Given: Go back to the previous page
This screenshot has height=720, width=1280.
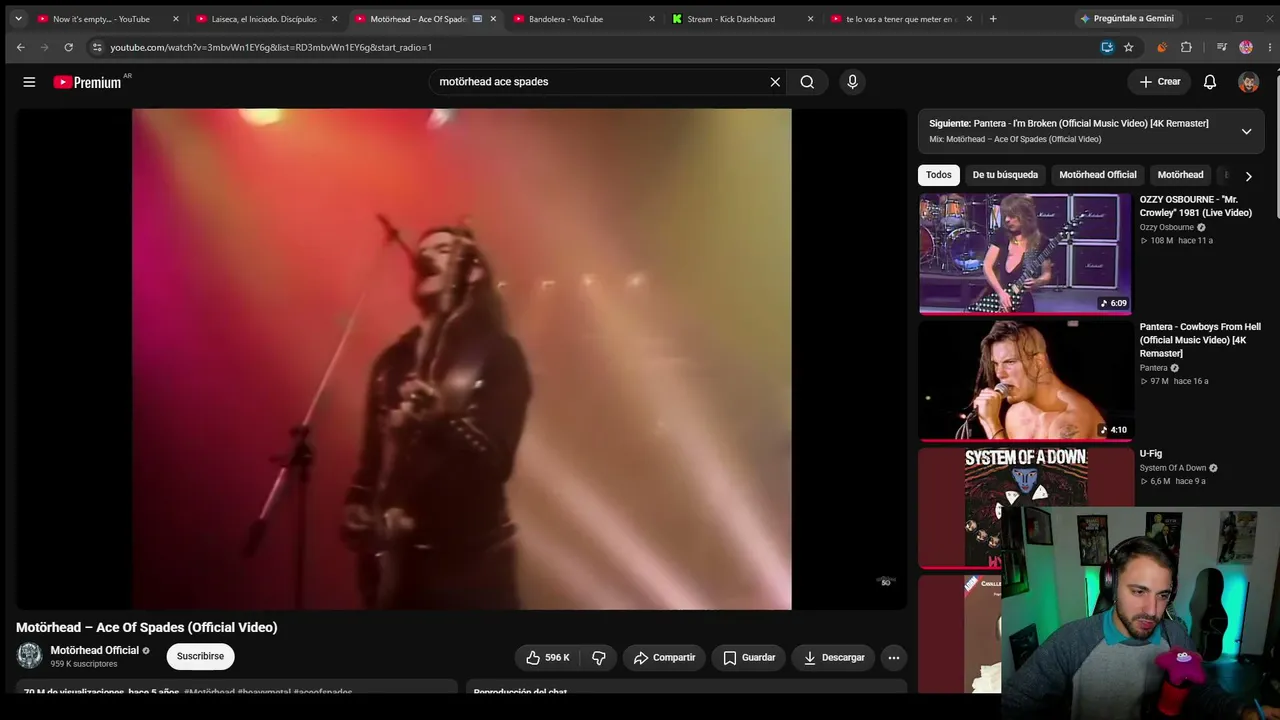Looking at the screenshot, I should click(x=20, y=47).
